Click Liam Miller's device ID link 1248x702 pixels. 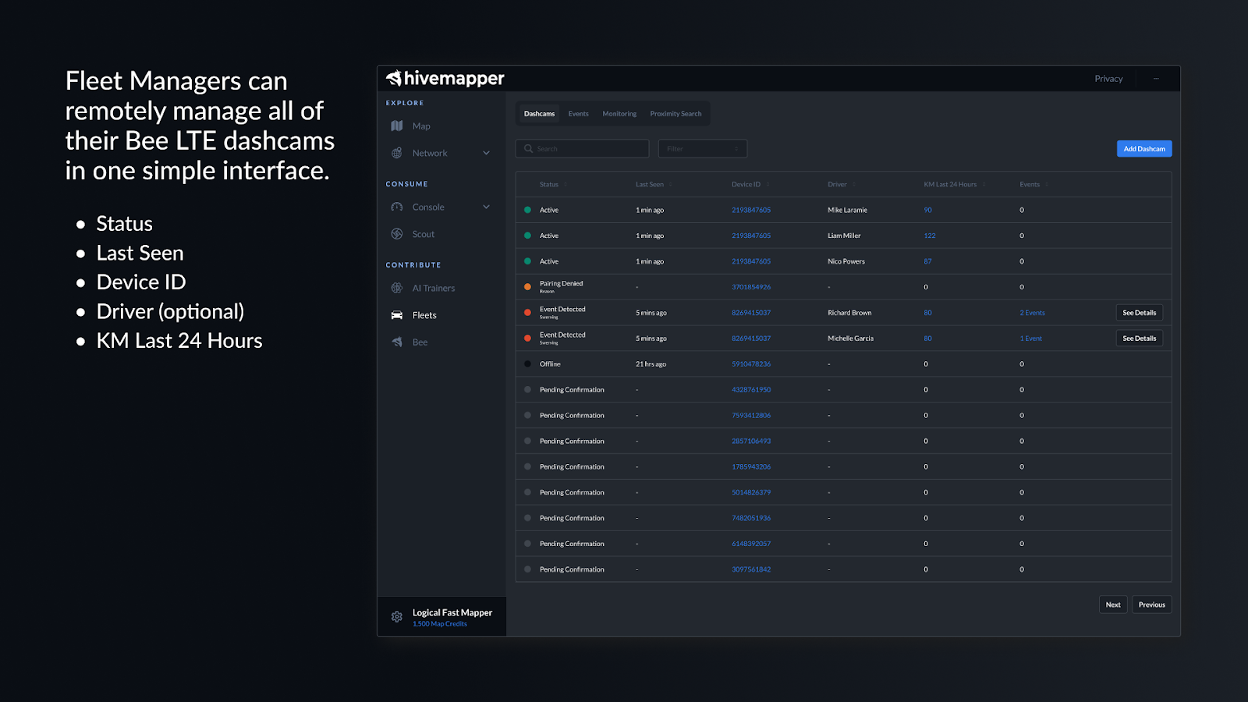(x=751, y=236)
